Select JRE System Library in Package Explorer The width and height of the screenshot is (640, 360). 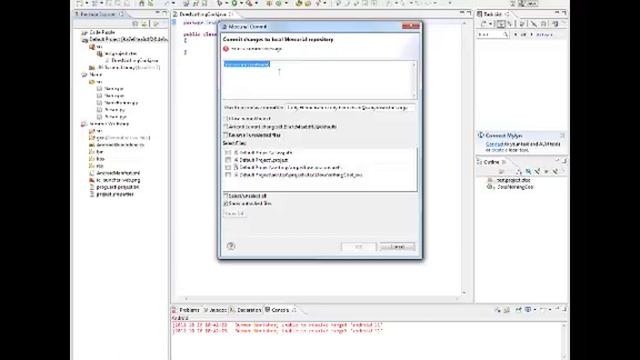(x=125, y=68)
